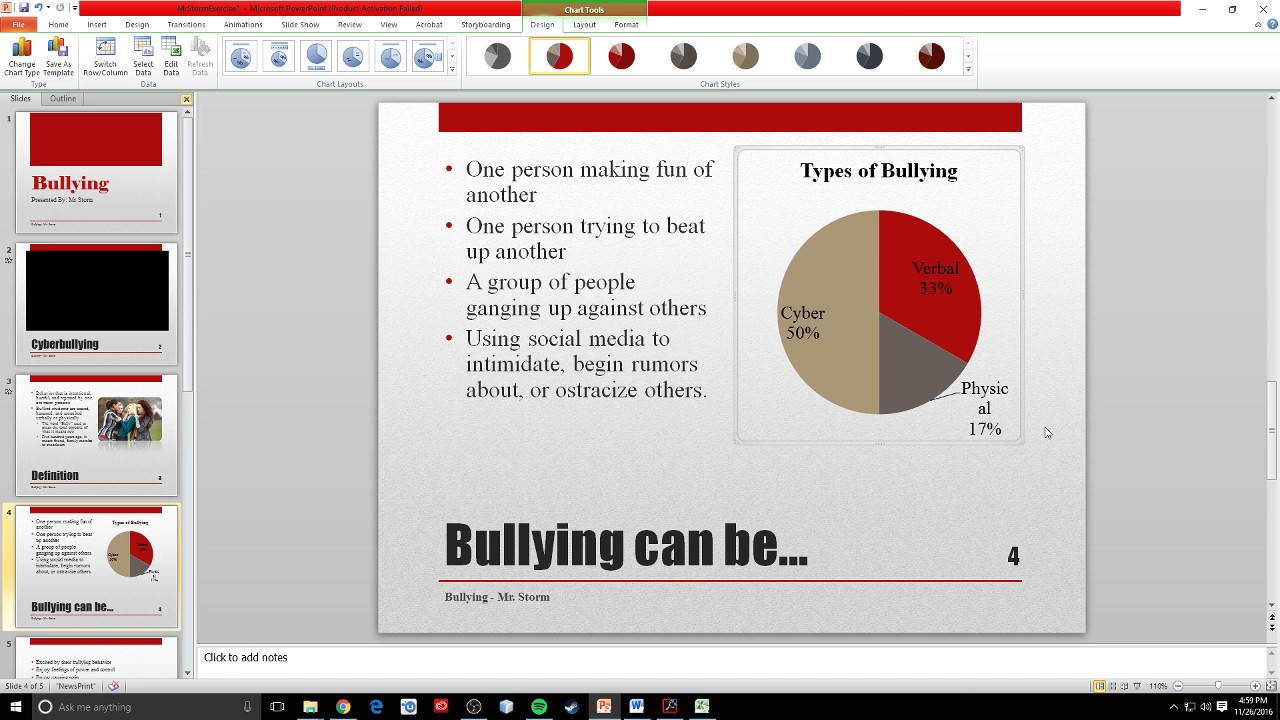Open the Animations ribbon tab
Viewport: 1280px width, 720px height.
[243, 24]
